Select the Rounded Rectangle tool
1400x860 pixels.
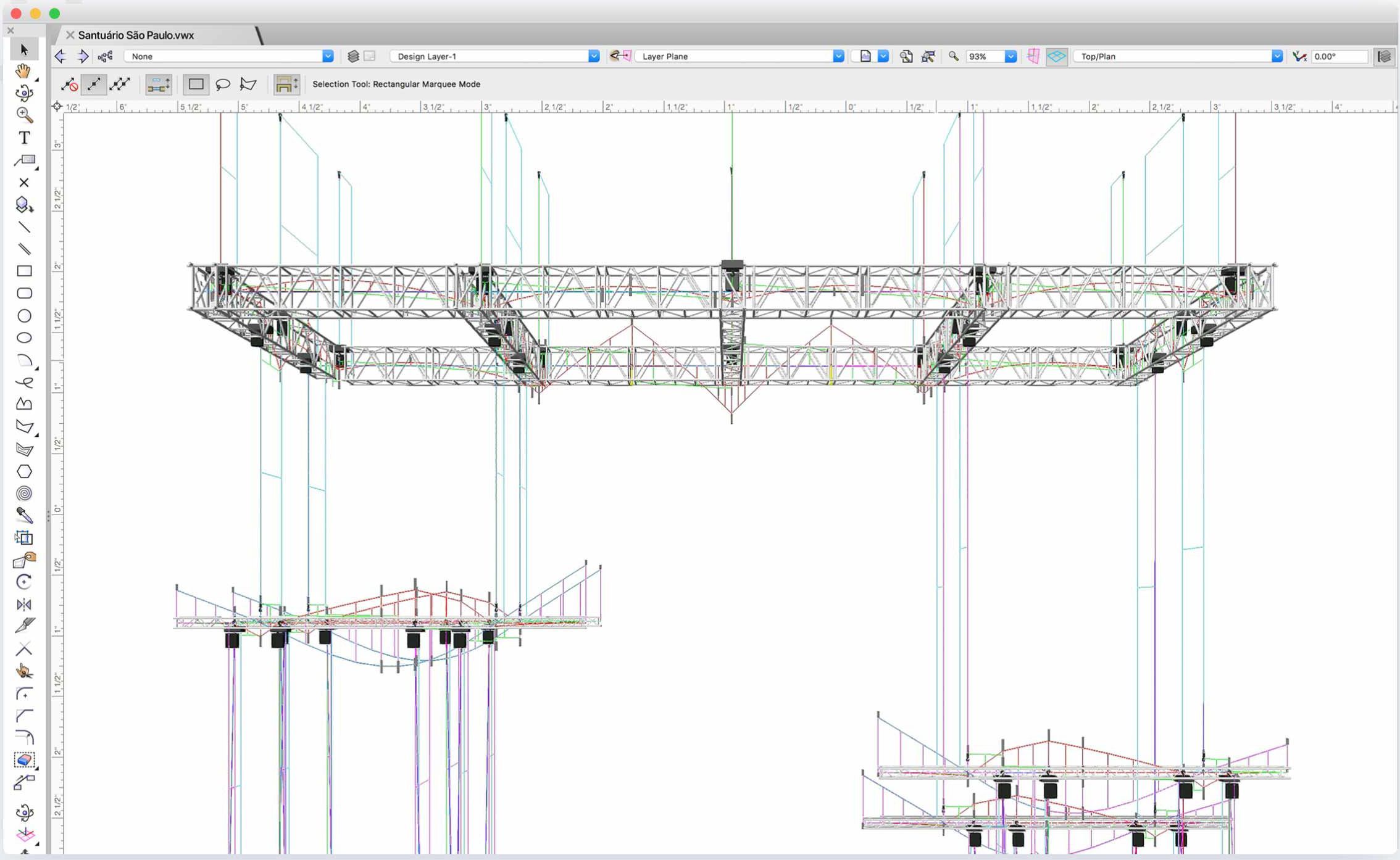point(24,294)
